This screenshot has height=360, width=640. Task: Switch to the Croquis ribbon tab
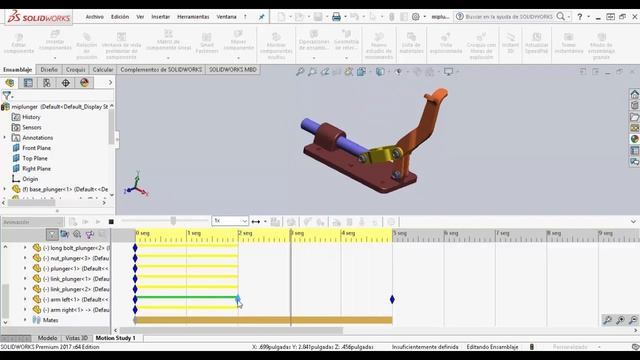coord(76,70)
